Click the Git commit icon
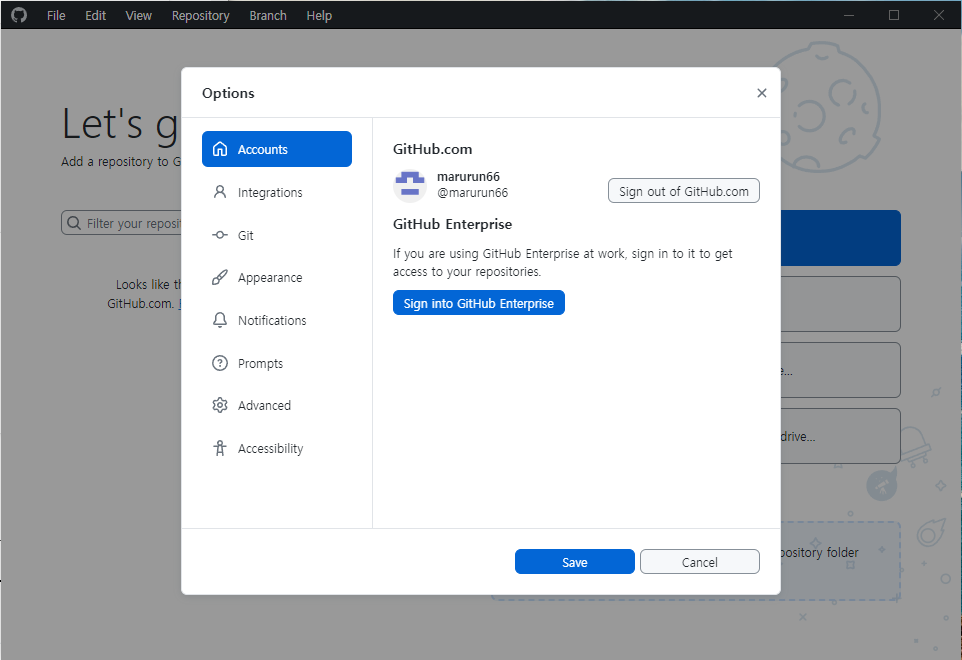Image resolution: width=962 pixels, height=660 pixels. [x=220, y=235]
